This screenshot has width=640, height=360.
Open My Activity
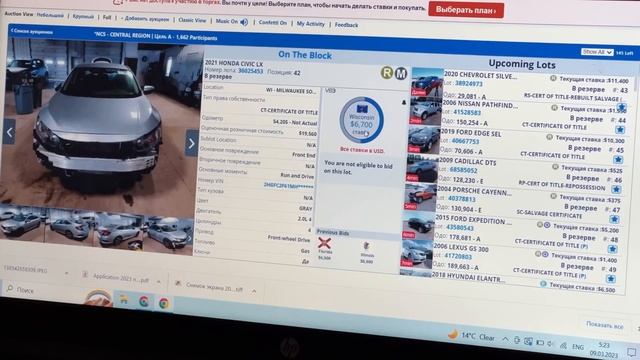(x=311, y=24)
